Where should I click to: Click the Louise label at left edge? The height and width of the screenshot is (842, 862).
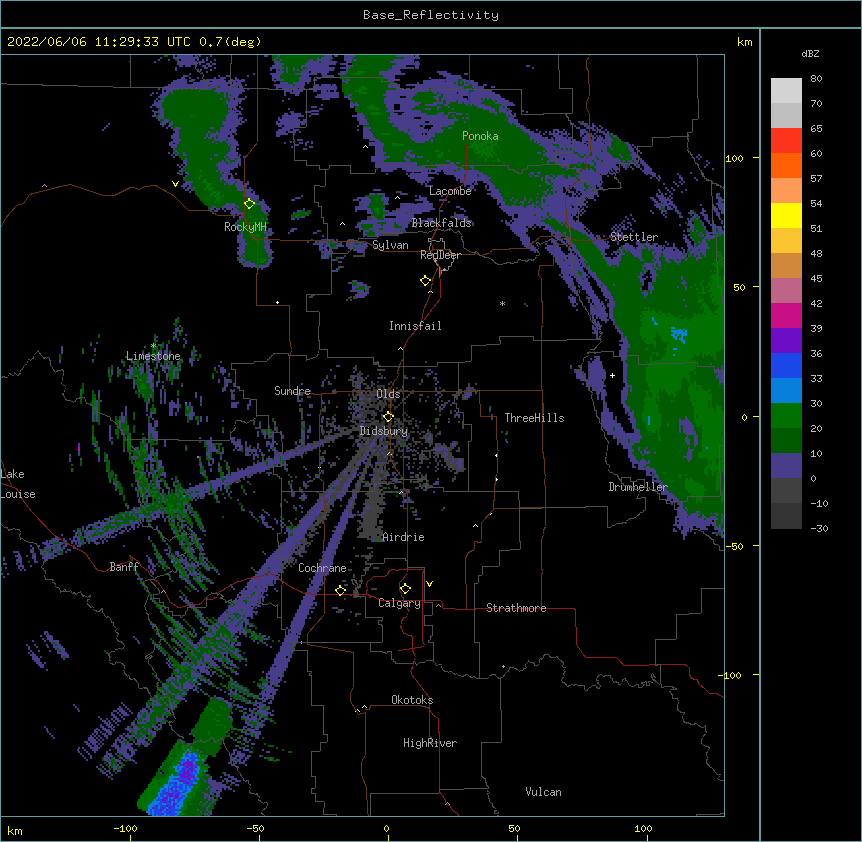click(x=18, y=494)
